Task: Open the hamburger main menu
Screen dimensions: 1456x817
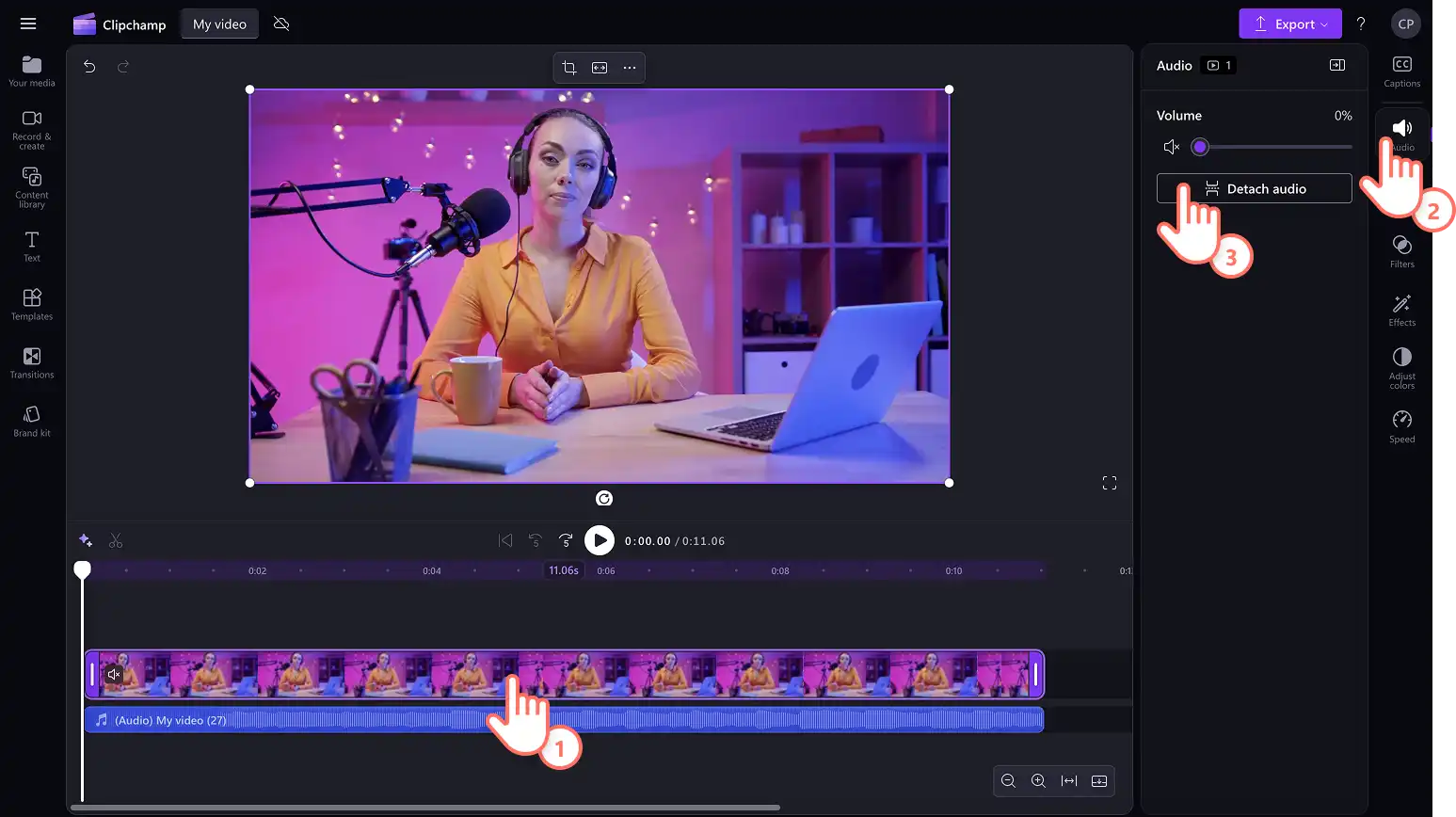Action: coord(28,24)
